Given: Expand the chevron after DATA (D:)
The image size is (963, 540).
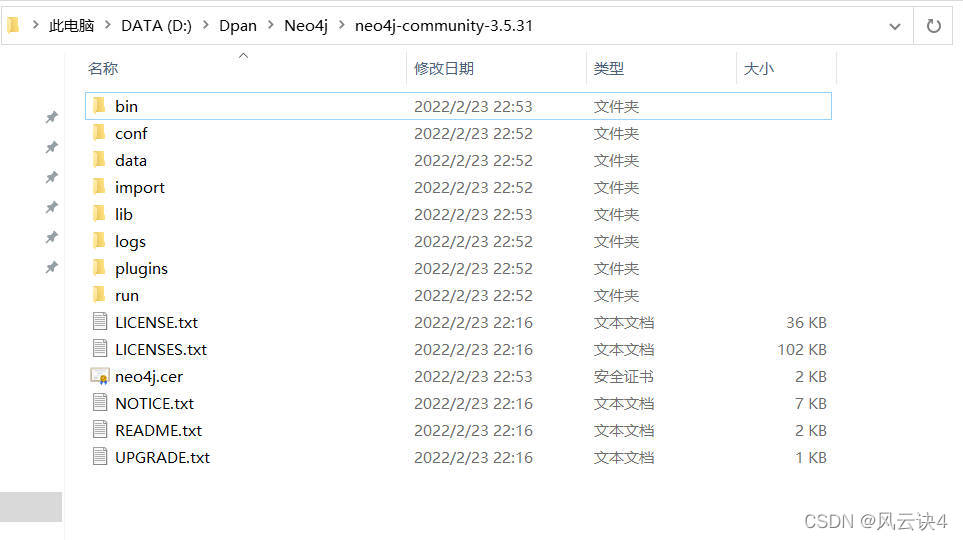Looking at the screenshot, I should click(206, 25).
